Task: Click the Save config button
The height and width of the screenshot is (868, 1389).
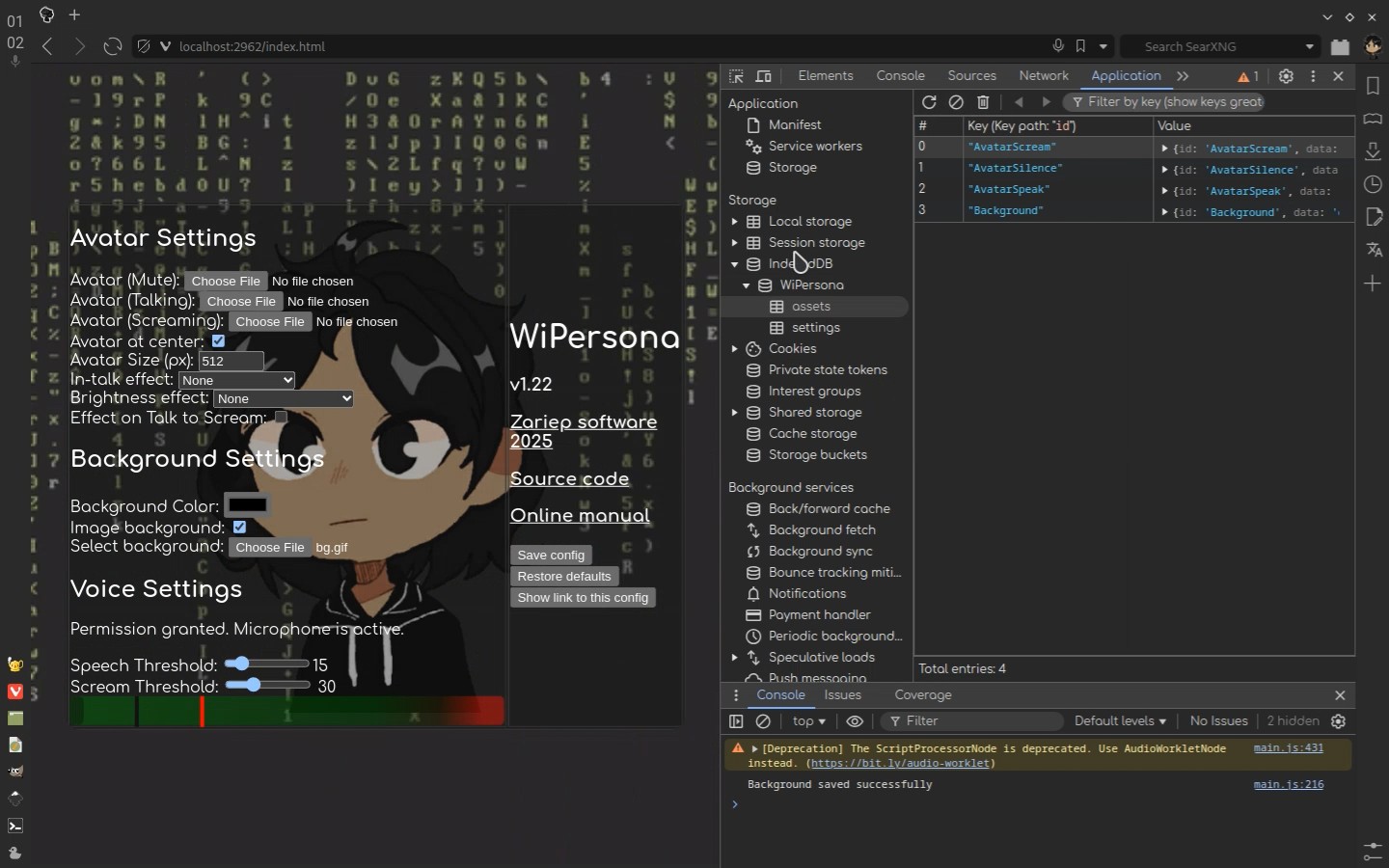Action: click(x=551, y=556)
